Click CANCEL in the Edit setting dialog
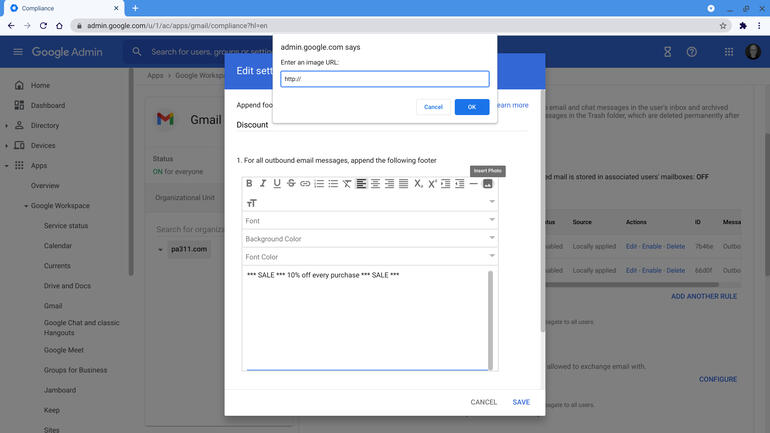Viewport: 770px width, 433px height. tap(484, 402)
